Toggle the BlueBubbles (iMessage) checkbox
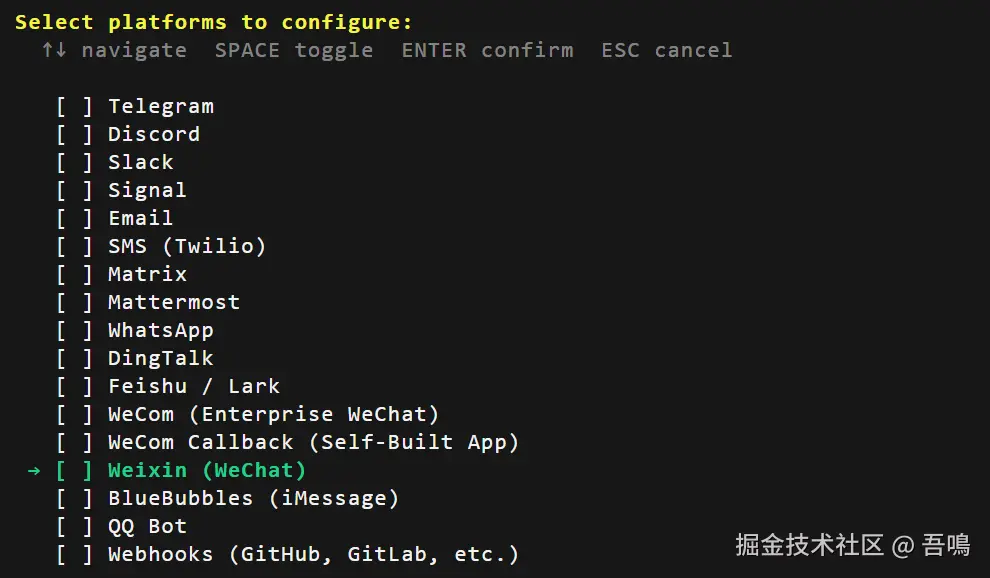The height and width of the screenshot is (578, 990). click(x=74, y=498)
